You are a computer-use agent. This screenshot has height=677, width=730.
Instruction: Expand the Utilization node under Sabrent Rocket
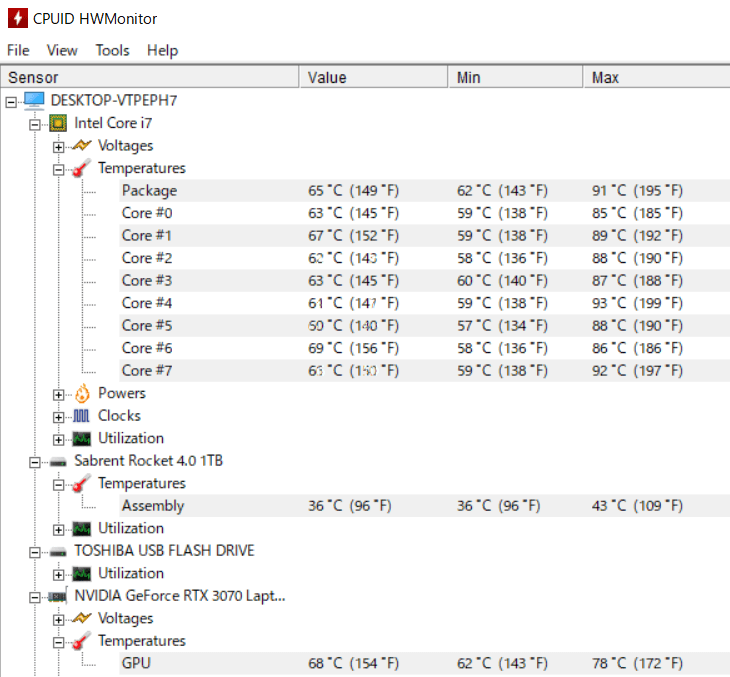click(x=58, y=530)
